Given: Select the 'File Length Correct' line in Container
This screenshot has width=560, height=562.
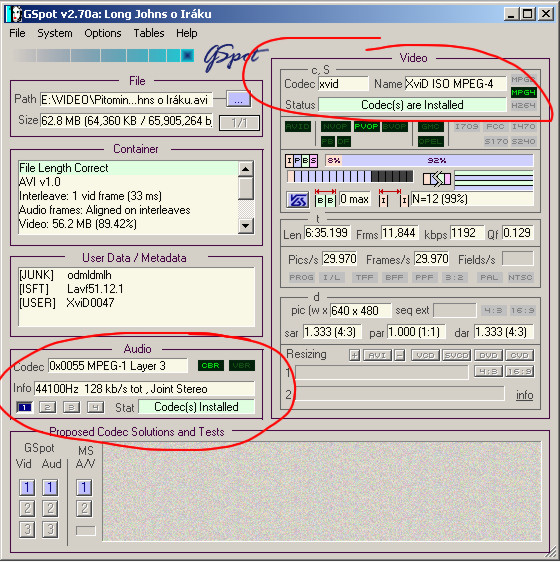Looking at the screenshot, I should click(x=128, y=168).
